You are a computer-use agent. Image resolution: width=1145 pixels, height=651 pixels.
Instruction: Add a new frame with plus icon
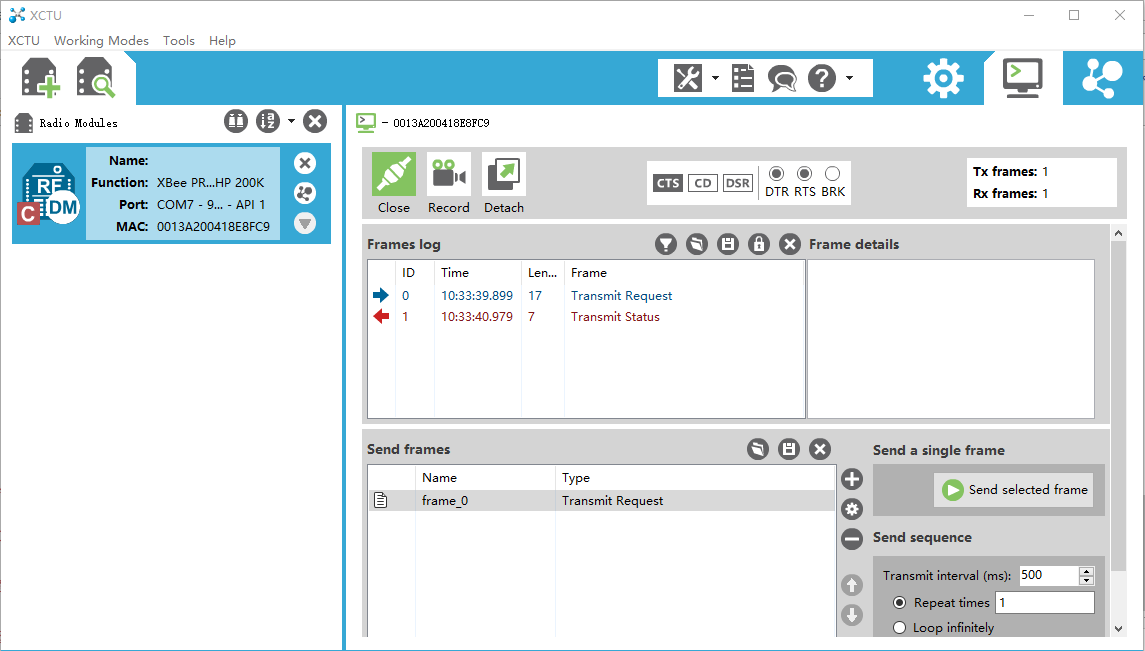pyautogui.click(x=851, y=479)
